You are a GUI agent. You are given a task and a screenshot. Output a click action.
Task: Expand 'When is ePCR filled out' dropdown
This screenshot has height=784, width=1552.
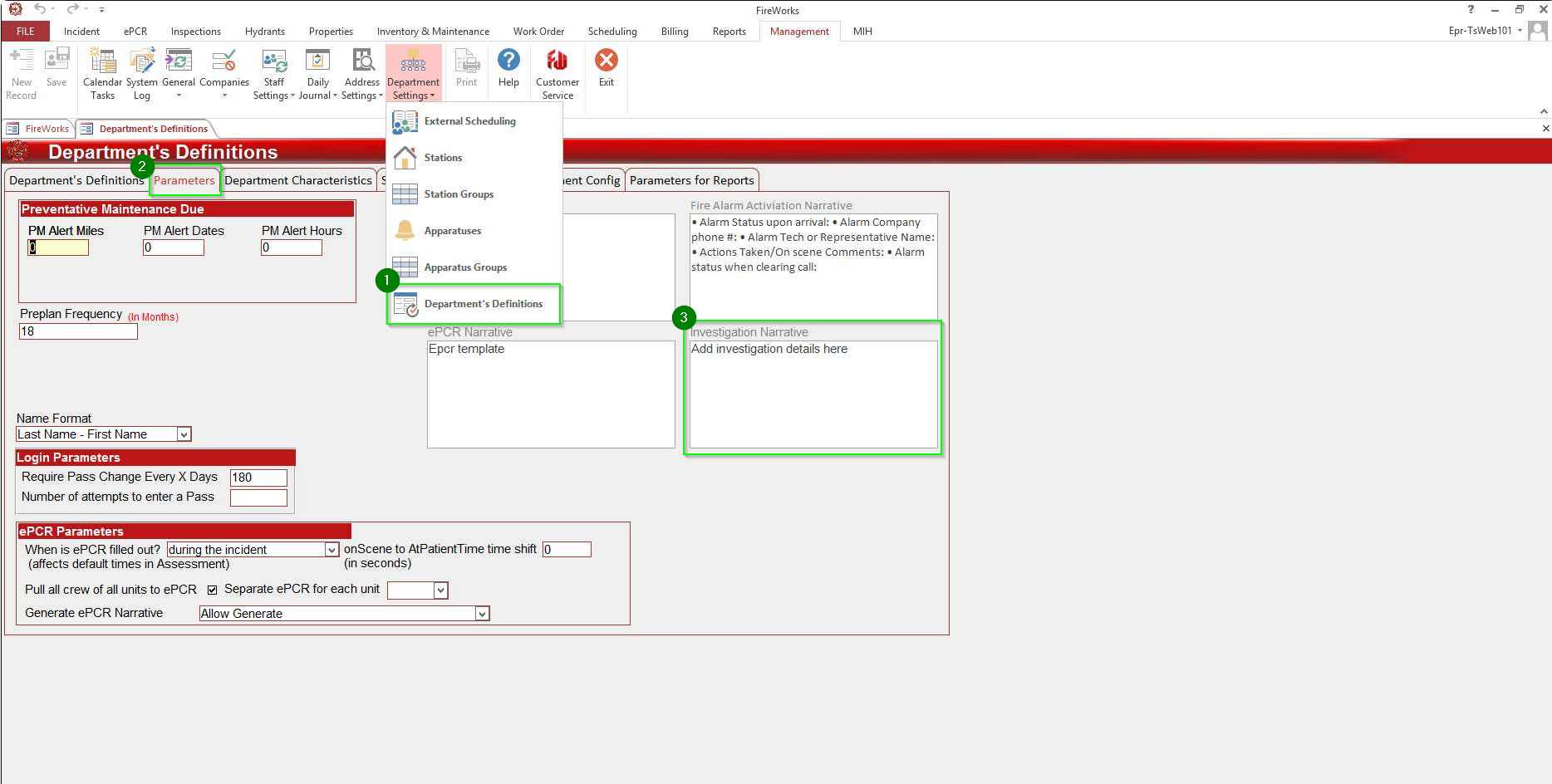click(332, 550)
